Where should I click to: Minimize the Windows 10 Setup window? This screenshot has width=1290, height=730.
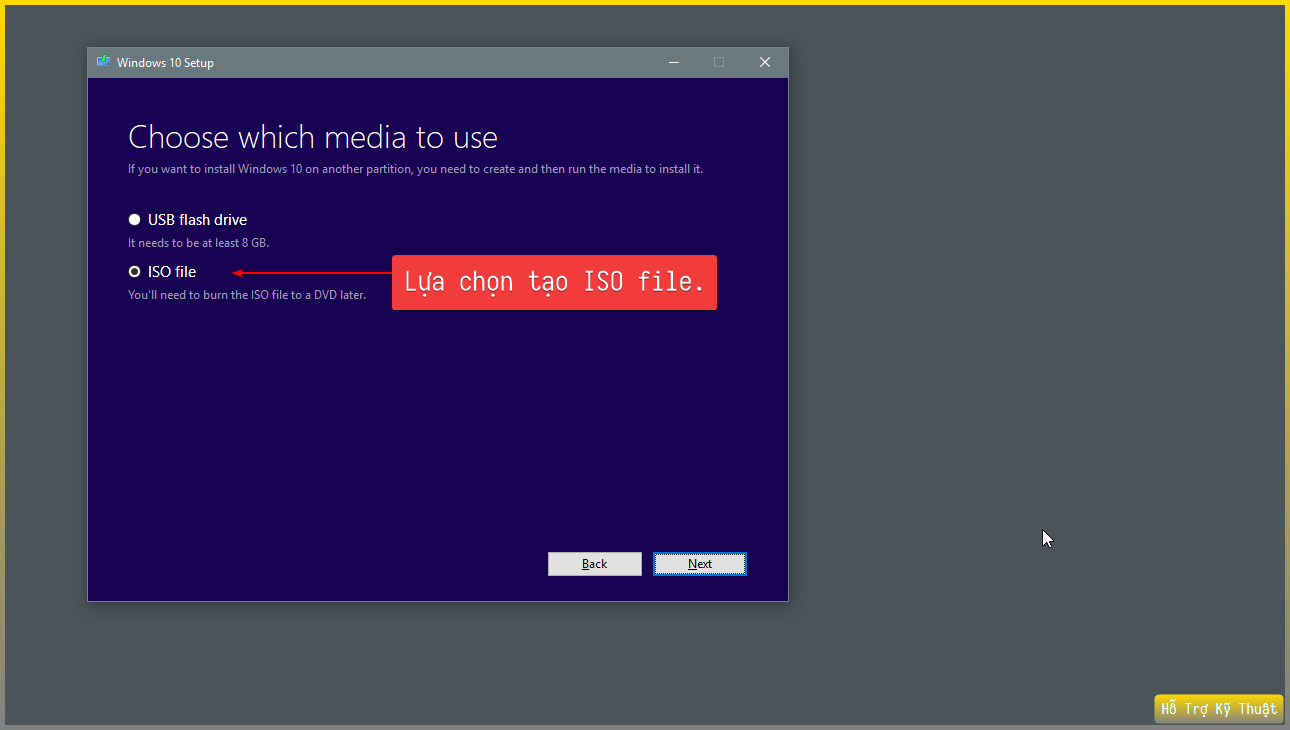(674, 62)
